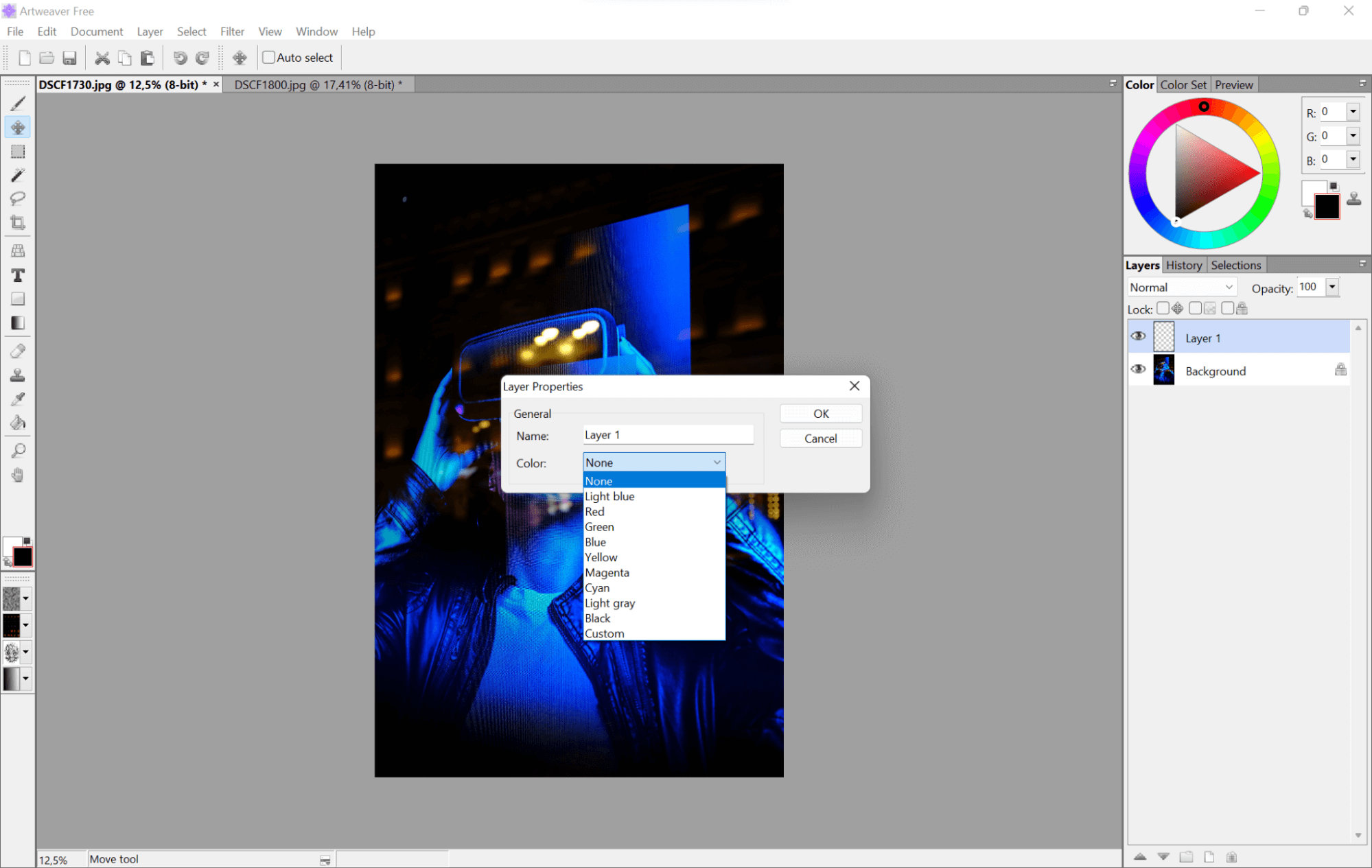Click OK in Layer Properties
This screenshot has height=868, width=1372.
pos(821,414)
